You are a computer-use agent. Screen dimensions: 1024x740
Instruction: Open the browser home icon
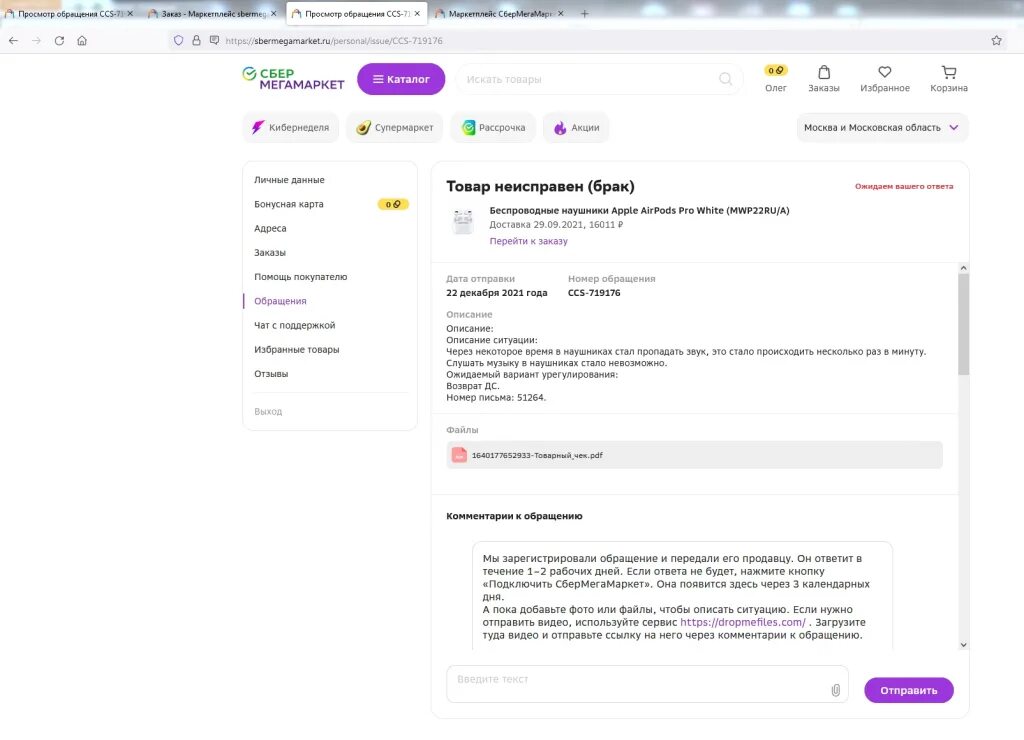point(82,40)
